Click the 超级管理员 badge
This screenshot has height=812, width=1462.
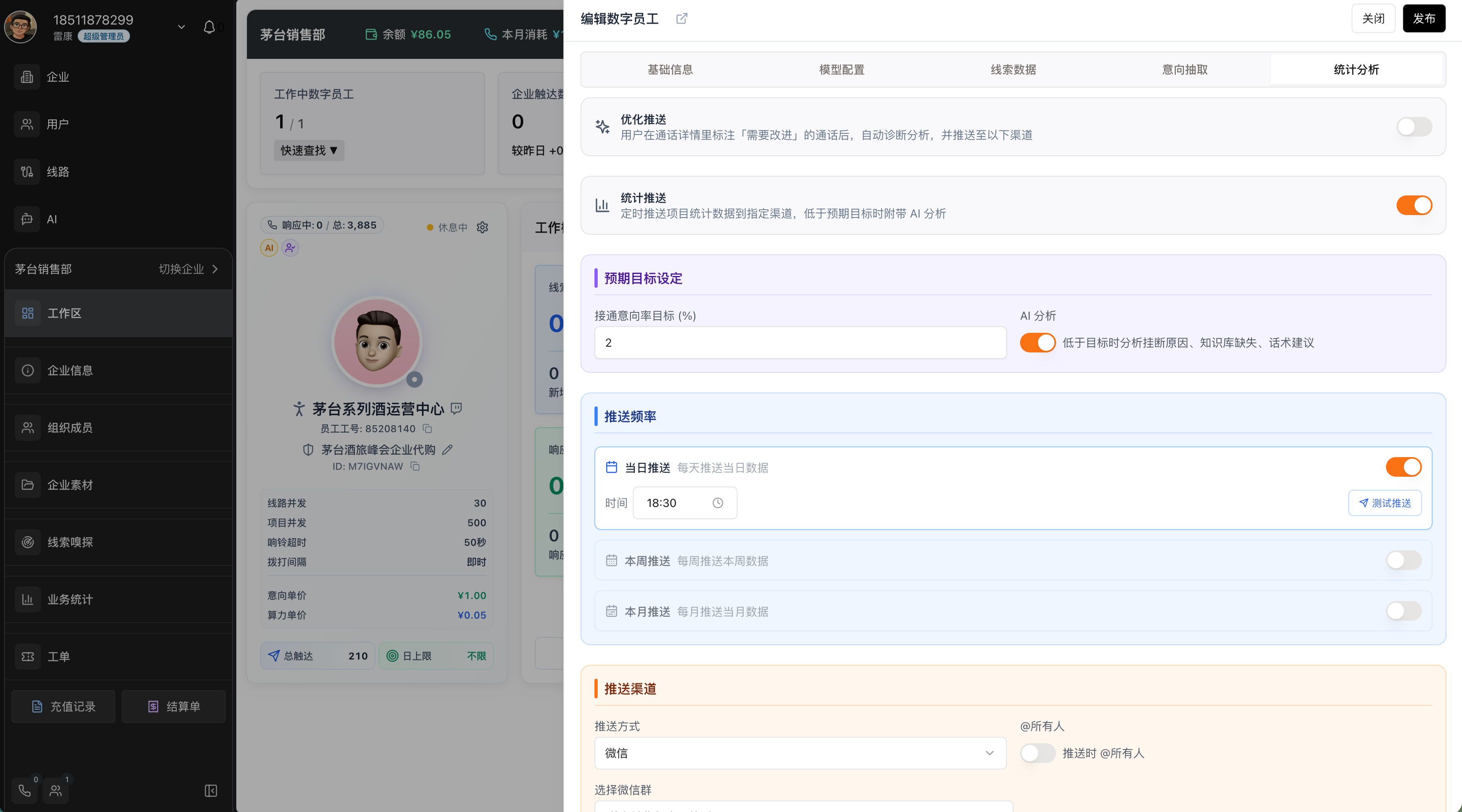103,36
